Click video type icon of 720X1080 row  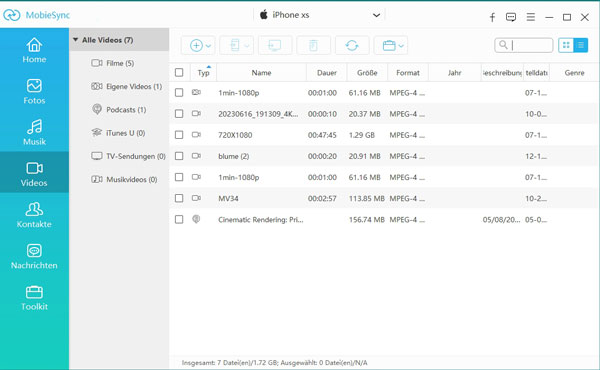196,134
